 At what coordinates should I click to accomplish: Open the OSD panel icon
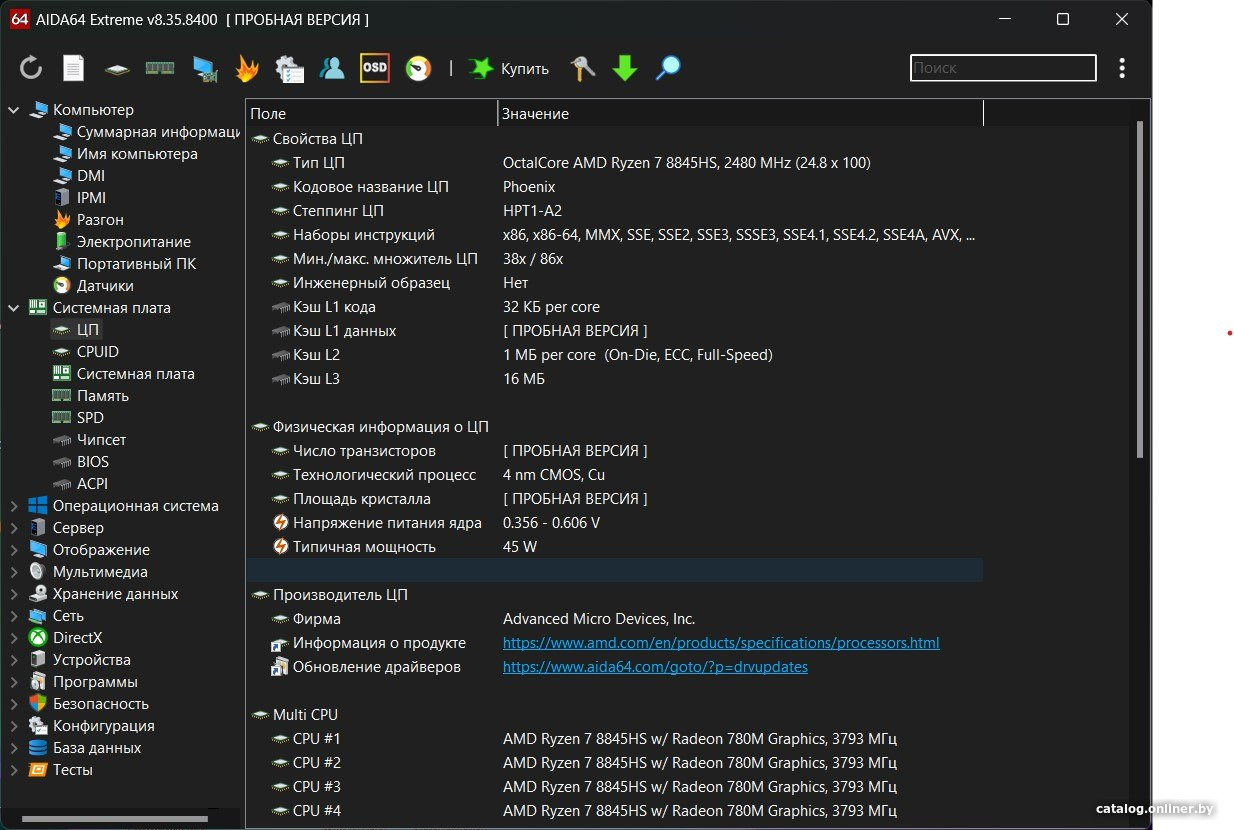pos(375,68)
